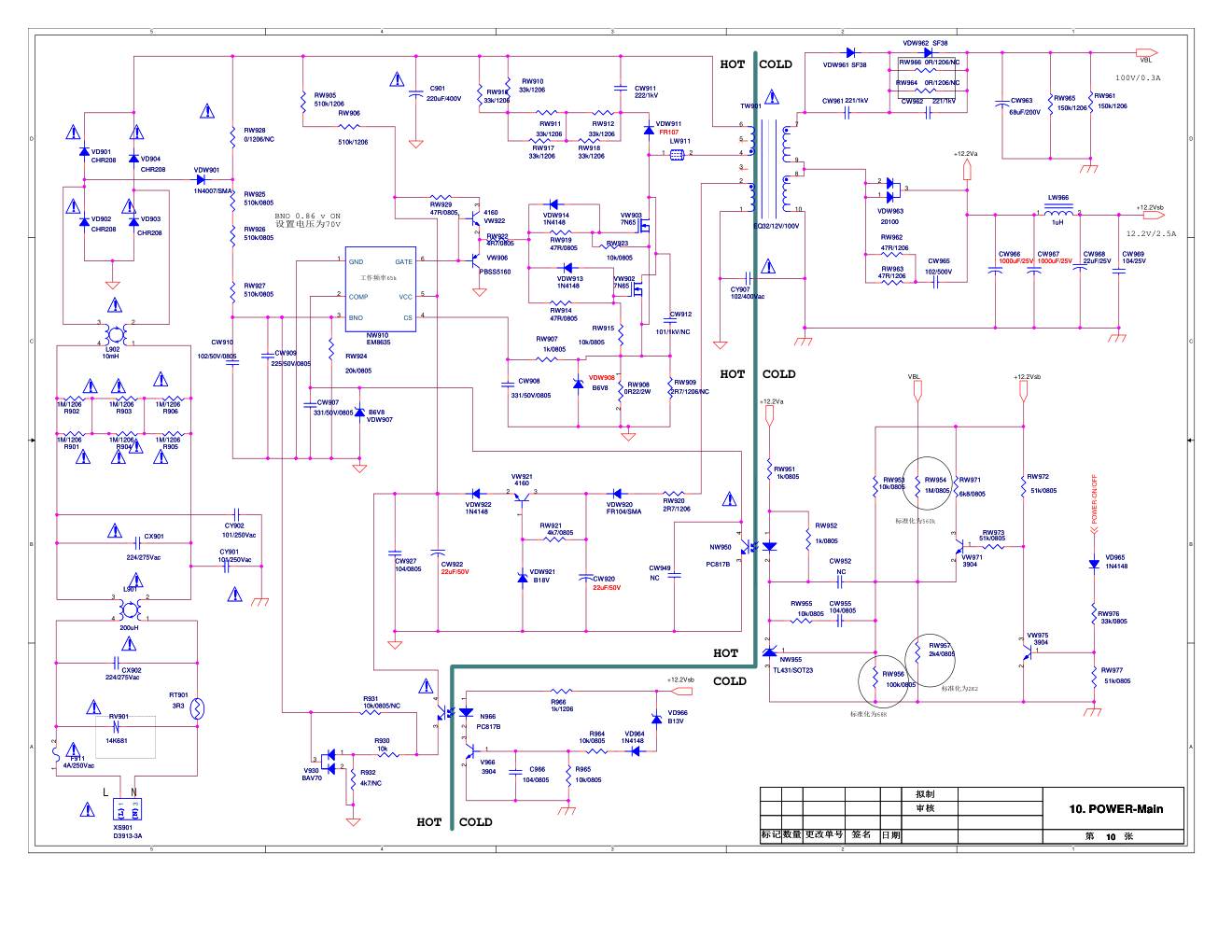Click the "10. POWER-Main" title block text

[x=1116, y=809]
